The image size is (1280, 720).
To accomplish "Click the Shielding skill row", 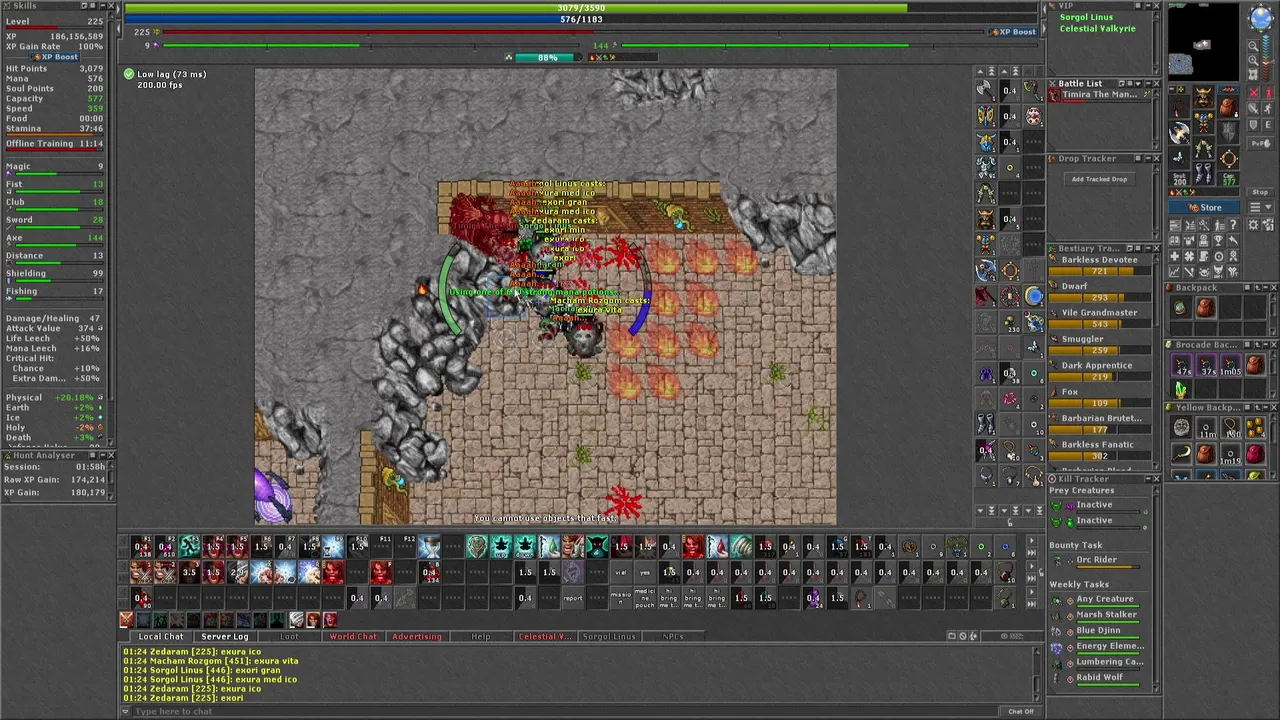I will click(55, 275).
